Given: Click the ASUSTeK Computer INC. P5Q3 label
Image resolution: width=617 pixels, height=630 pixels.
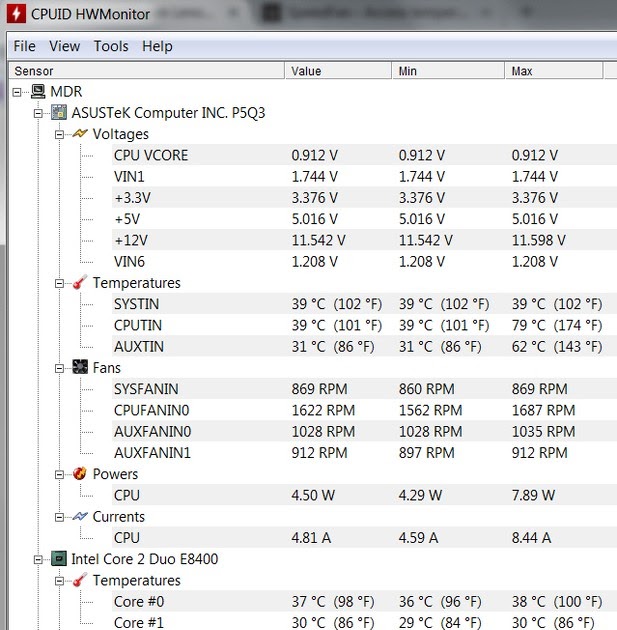Looking at the screenshot, I should pos(168,112).
